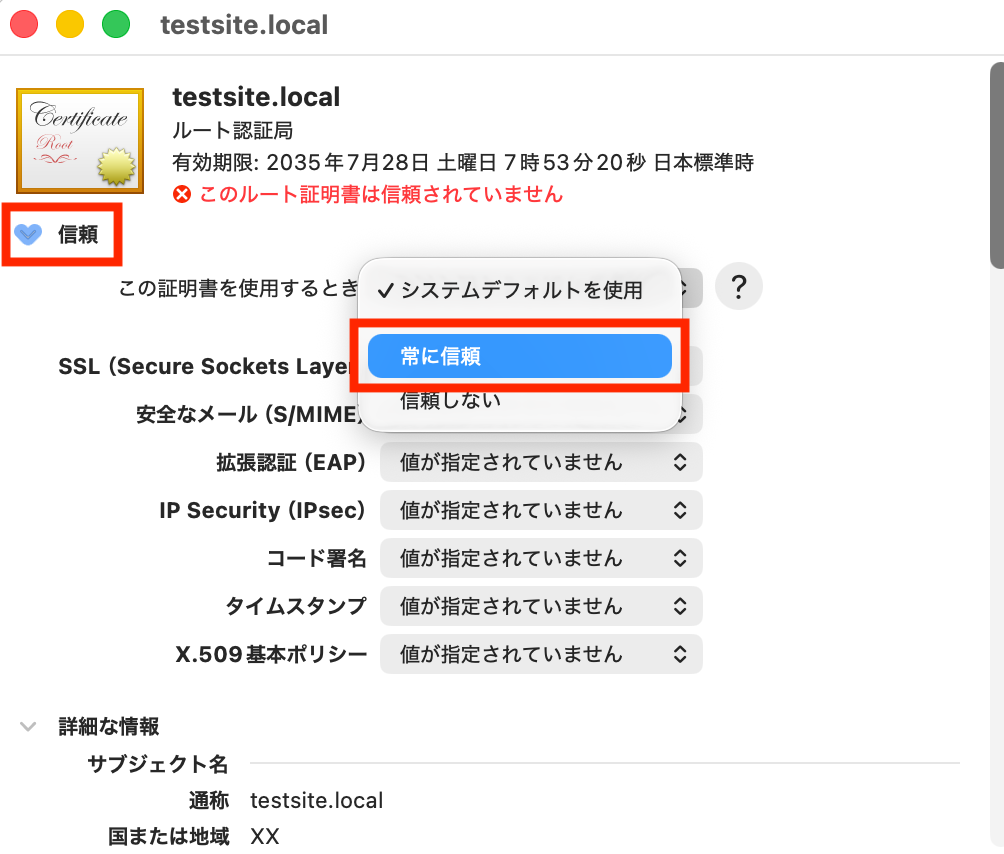This screenshot has width=1004, height=854.
Task: Click the vertical scrollbar thumb
Action: [x=997, y=165]
